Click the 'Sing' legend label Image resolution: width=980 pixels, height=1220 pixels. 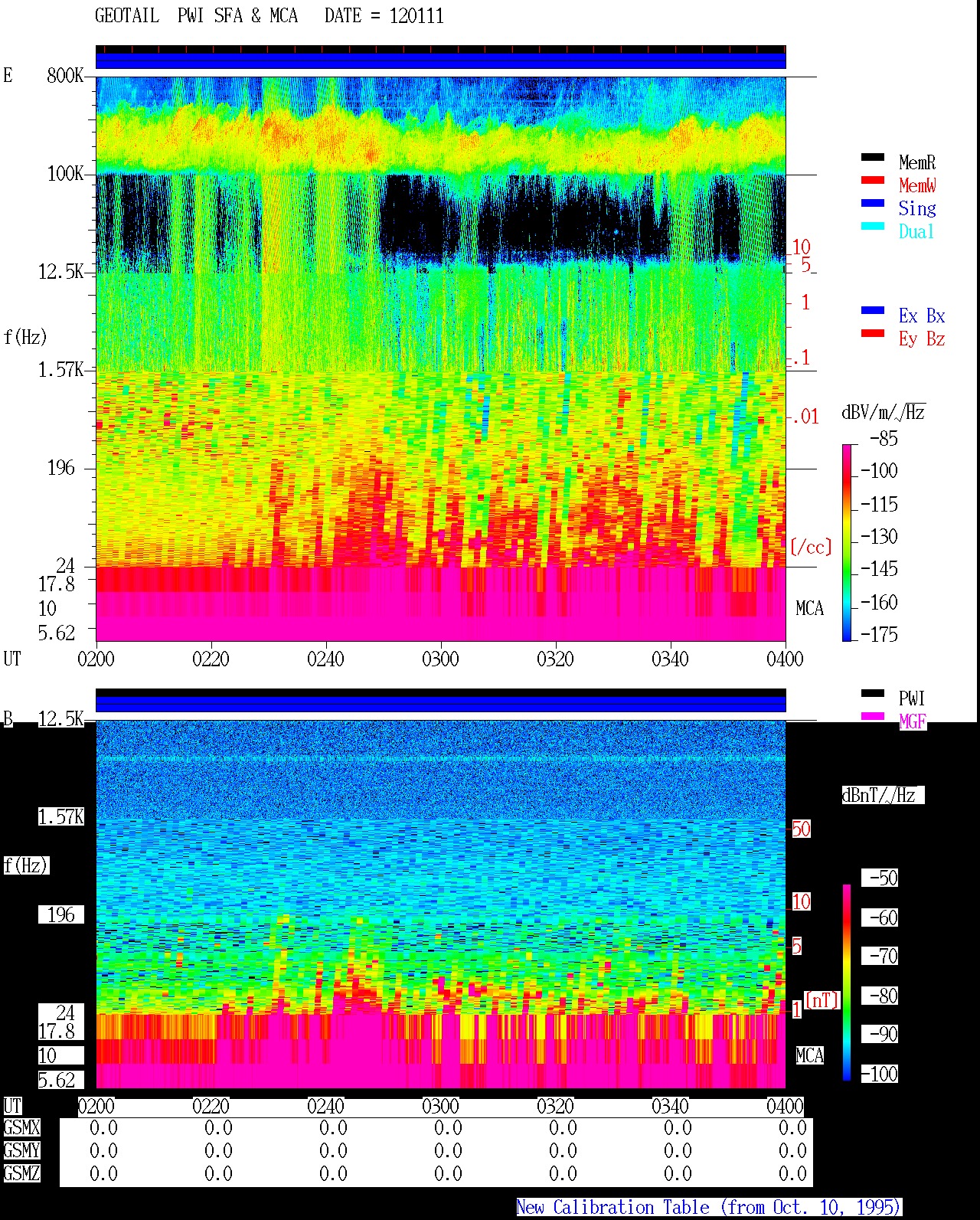[x=917, y=208]
